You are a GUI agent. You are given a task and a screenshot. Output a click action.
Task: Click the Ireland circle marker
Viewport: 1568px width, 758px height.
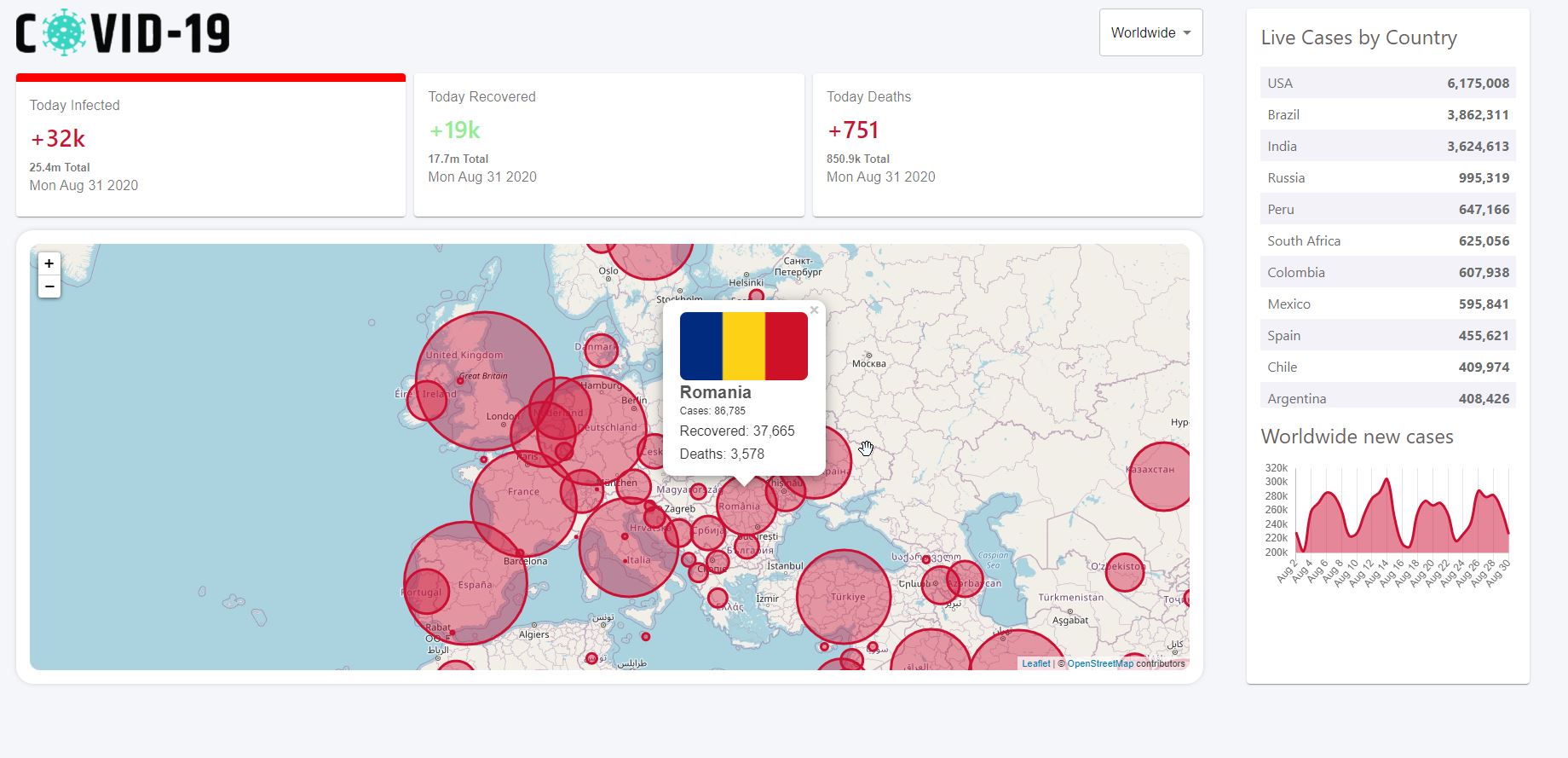(424, 400)
